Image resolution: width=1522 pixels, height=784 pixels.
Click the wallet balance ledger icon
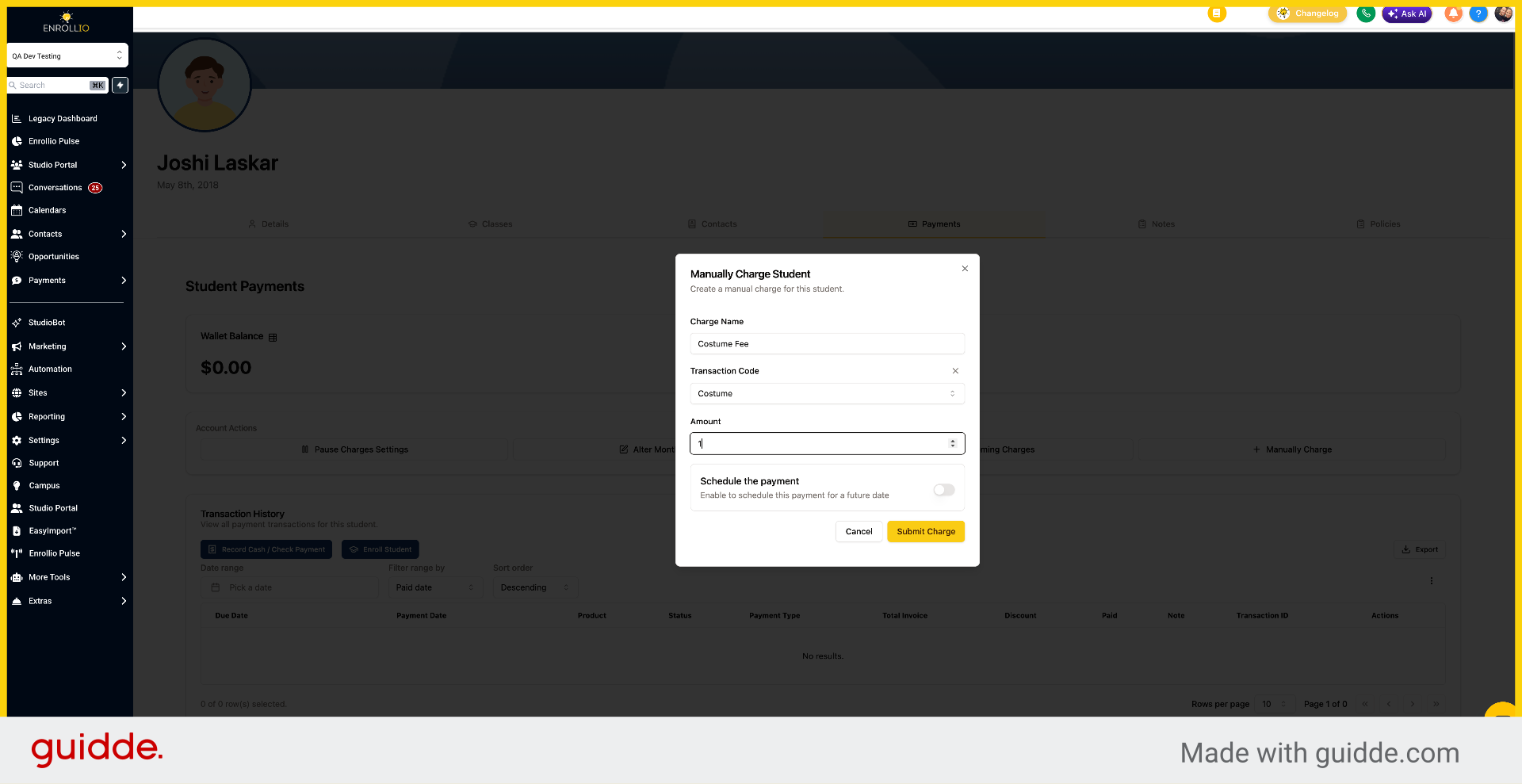(x=273, y=338)
